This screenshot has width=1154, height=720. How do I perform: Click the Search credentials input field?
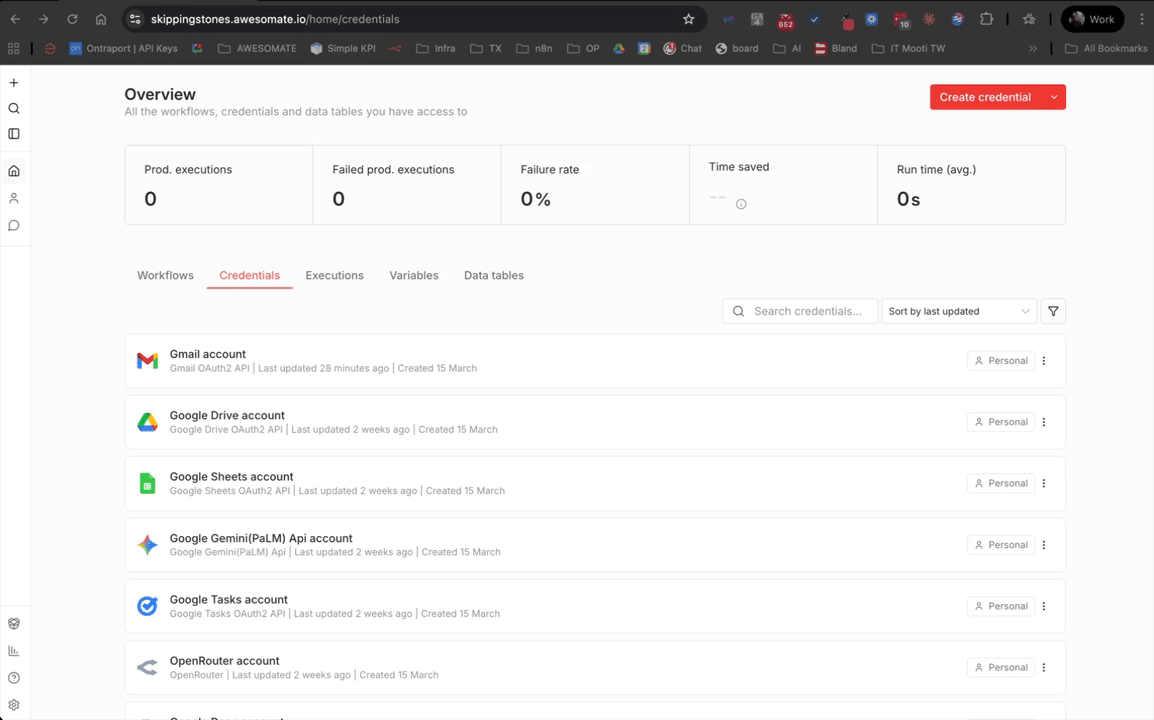[800, 311]
